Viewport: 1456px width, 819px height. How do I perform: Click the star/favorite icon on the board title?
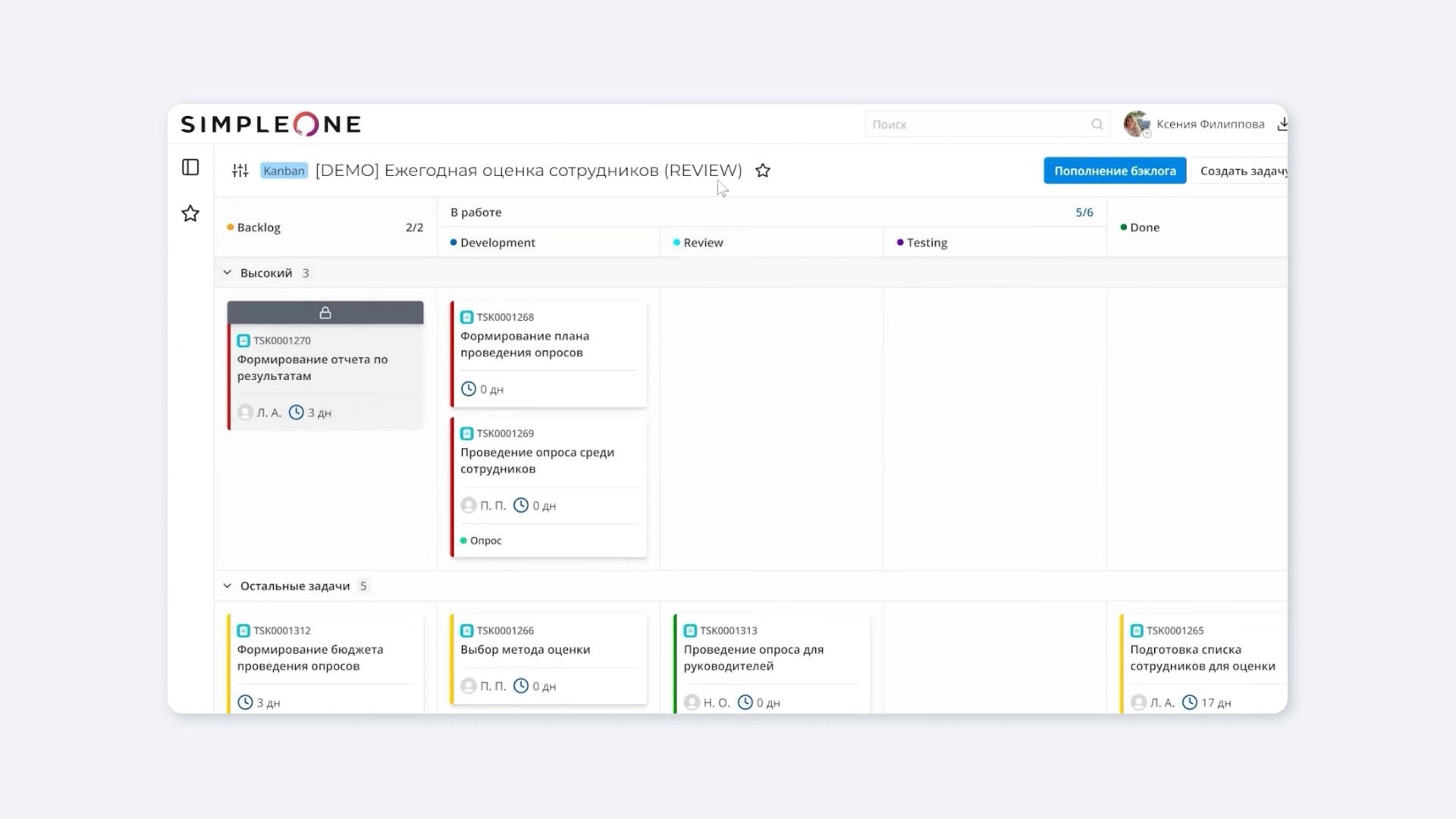(x=762, y=170)
